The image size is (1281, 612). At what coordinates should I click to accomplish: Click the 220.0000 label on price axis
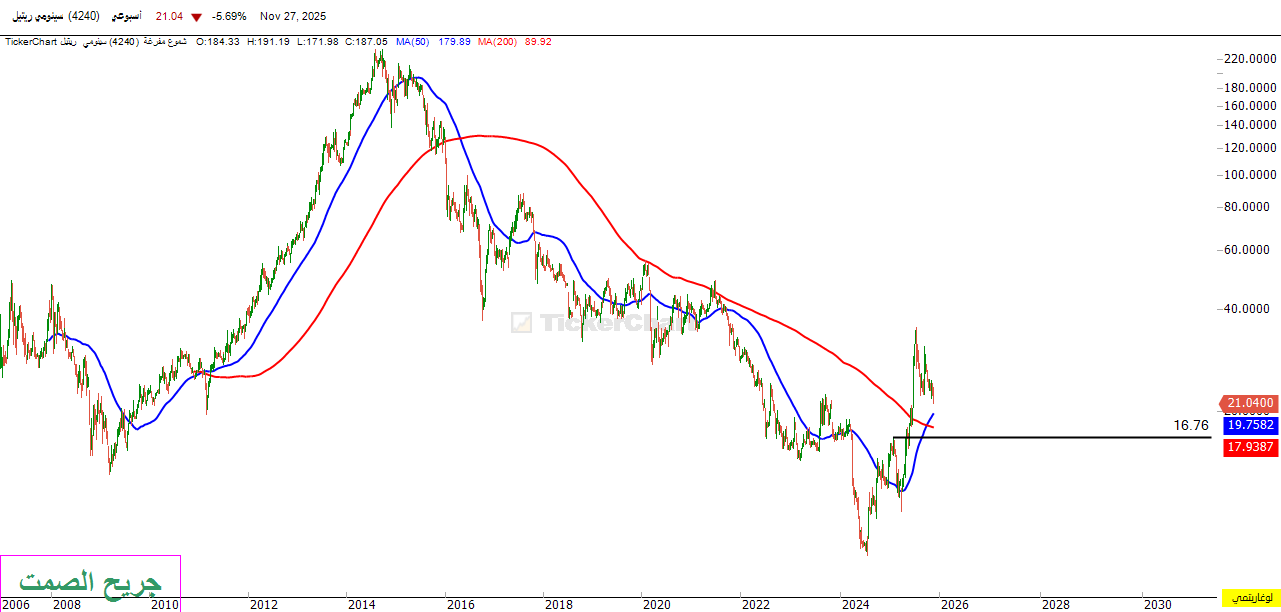pyautogui.click(x=1250, y=59)
